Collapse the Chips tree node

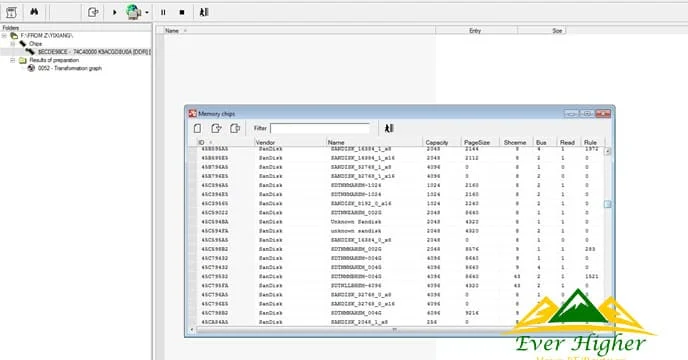(x=12, y=44)
